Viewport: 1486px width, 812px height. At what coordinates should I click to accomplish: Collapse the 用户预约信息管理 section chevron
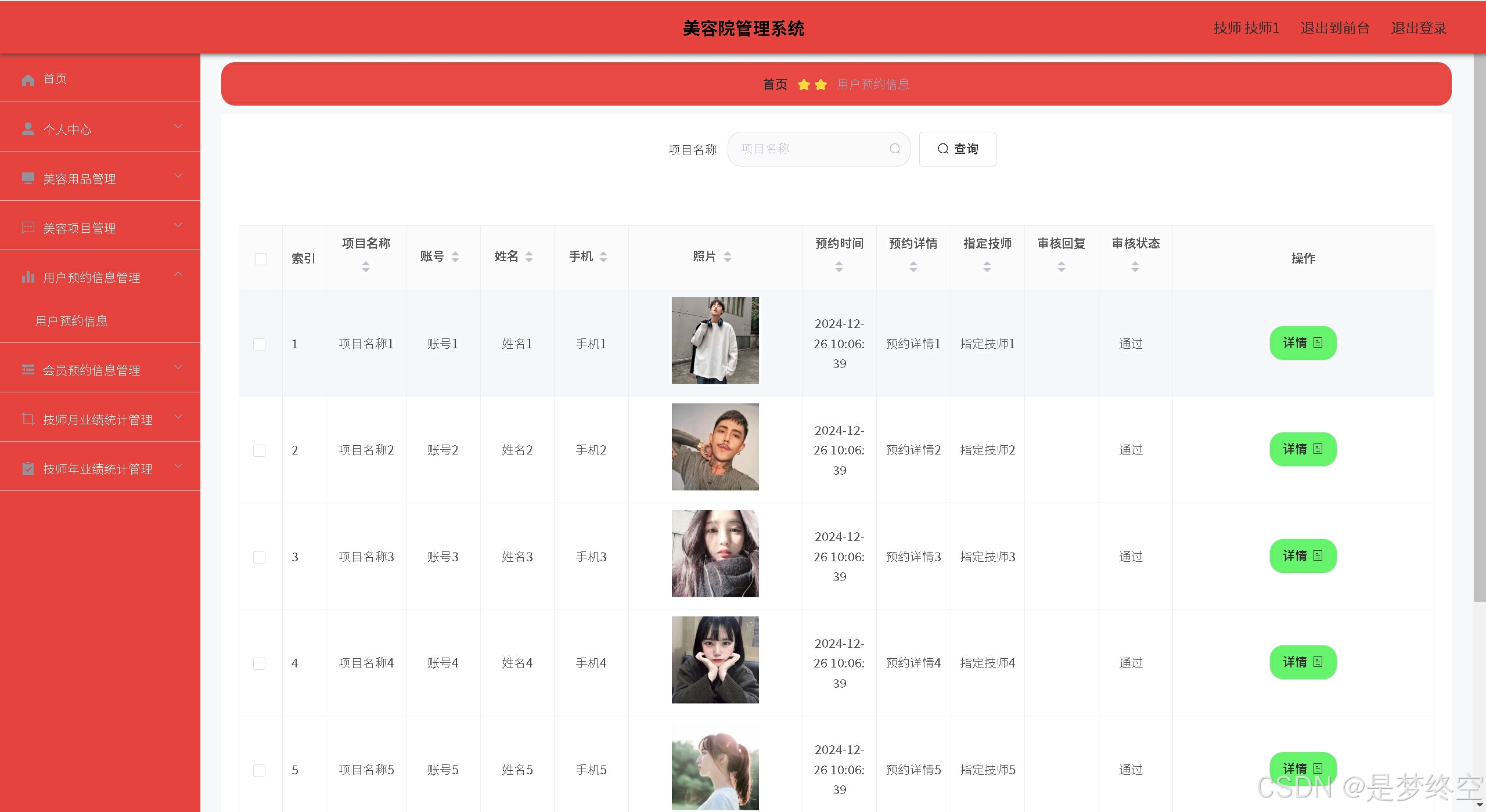(178, 274)
